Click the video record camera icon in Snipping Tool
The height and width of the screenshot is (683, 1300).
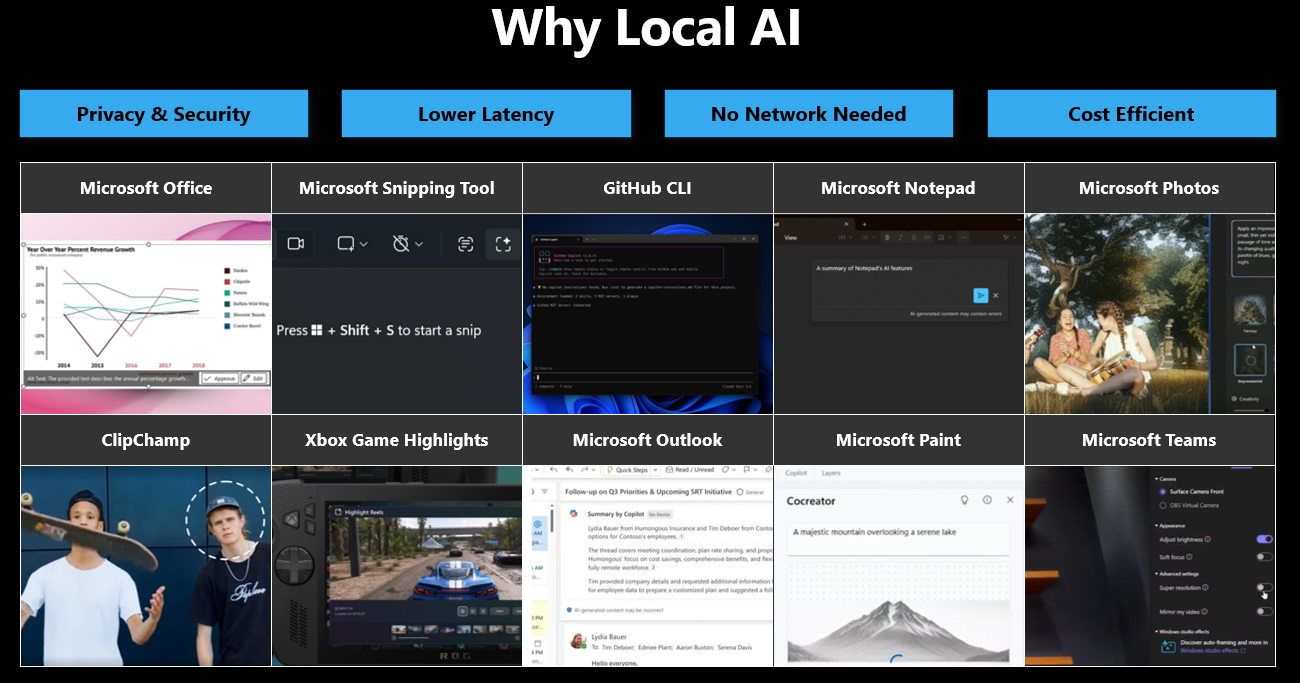295,244
